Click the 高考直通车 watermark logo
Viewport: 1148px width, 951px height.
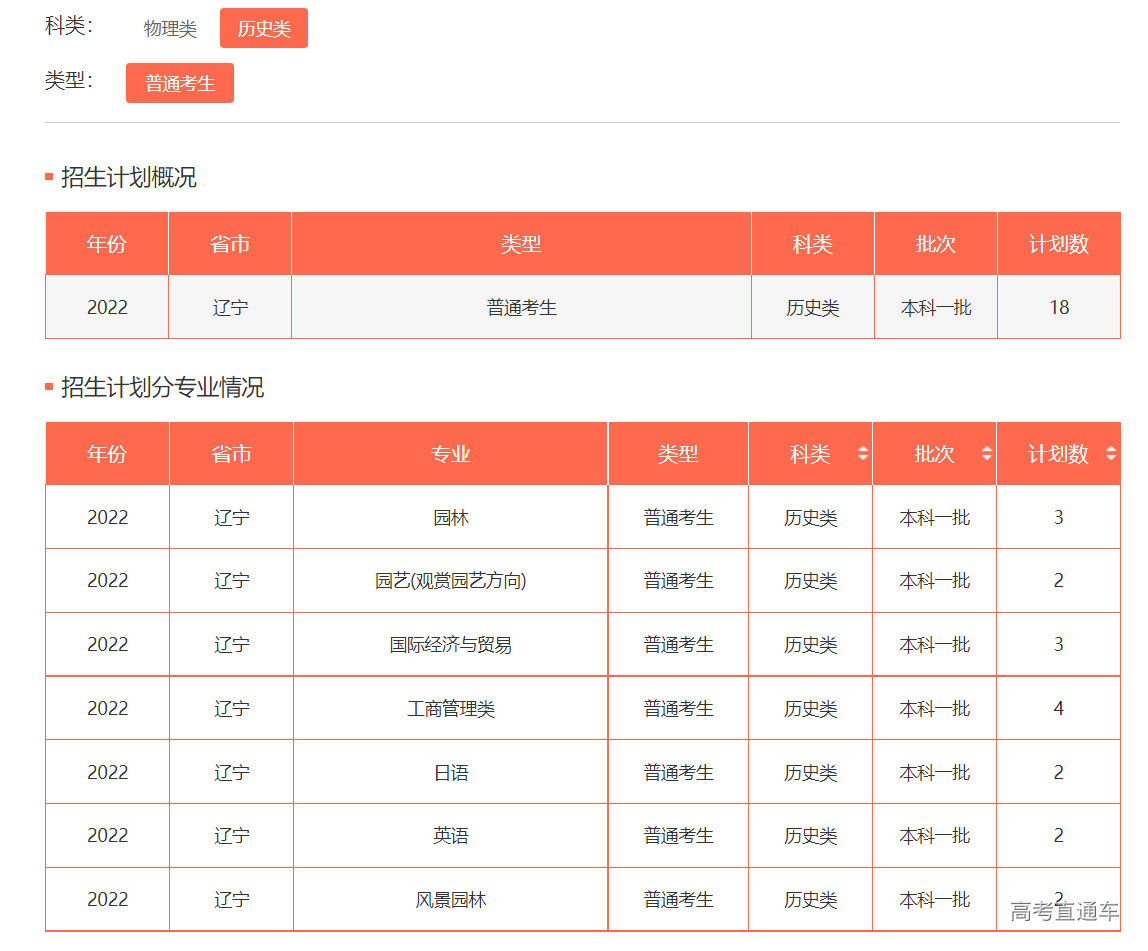[x=1064, y=911]
